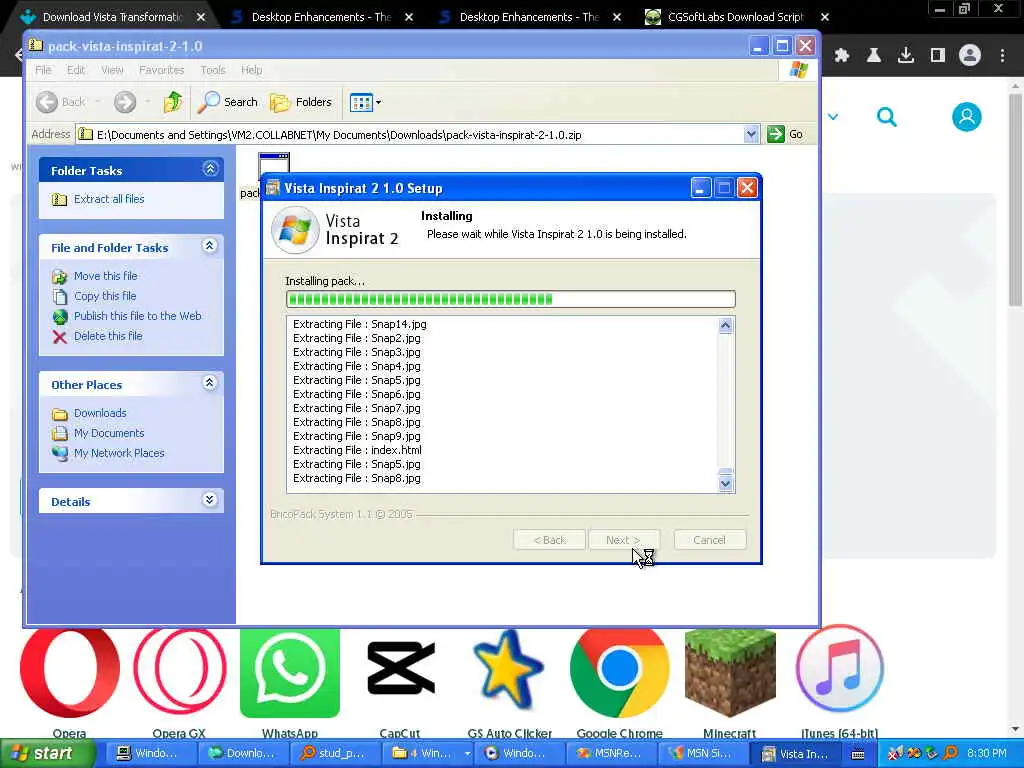The image size is (1024, 768).
Task: Click the Next > button in setup
Action: pos(623,540)
